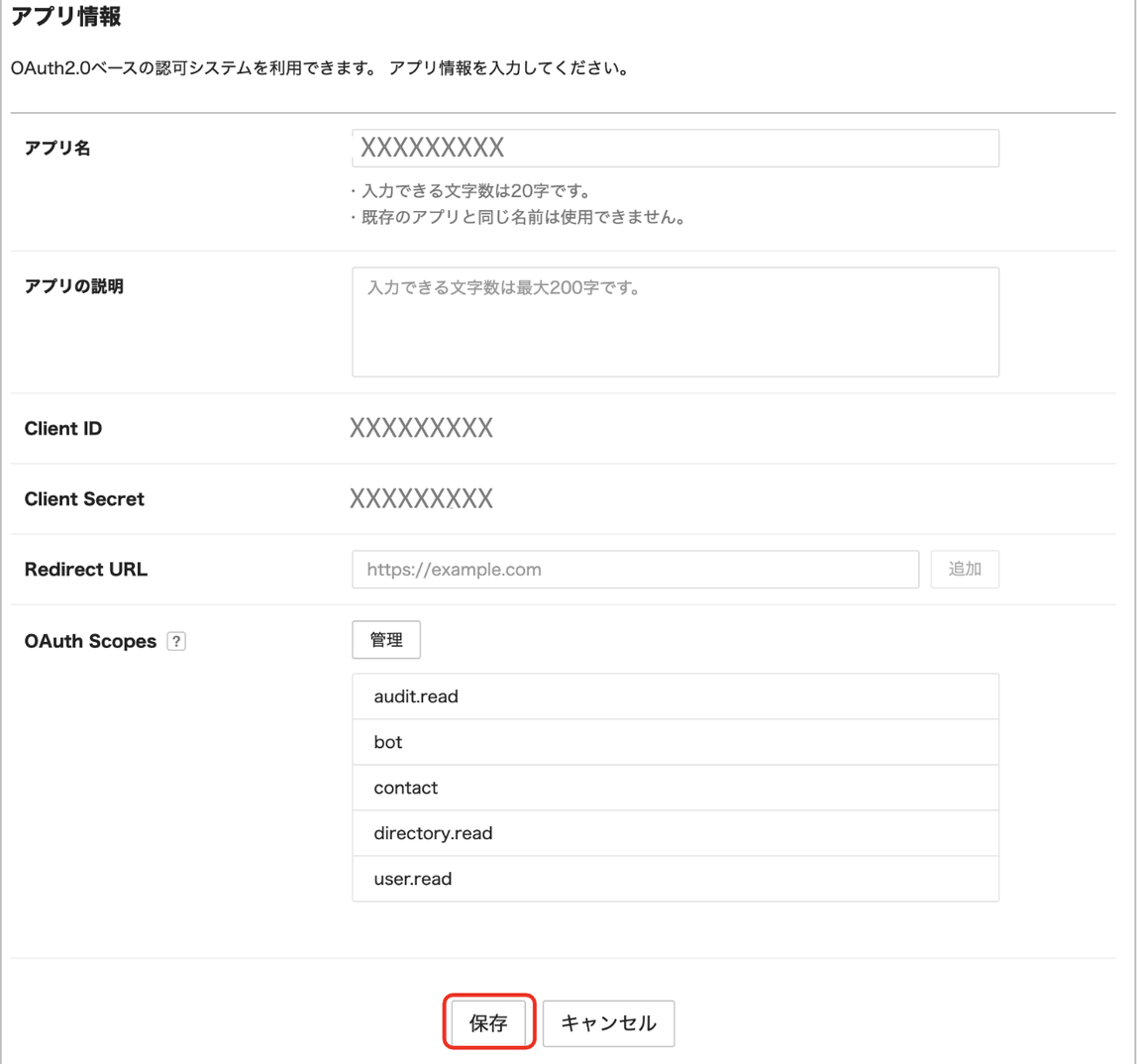Viewport: 1137px width, 1064px height.
Task: Add the redirect URL with 追加 button
Action: pyautogui.click(x=965, y=570)
